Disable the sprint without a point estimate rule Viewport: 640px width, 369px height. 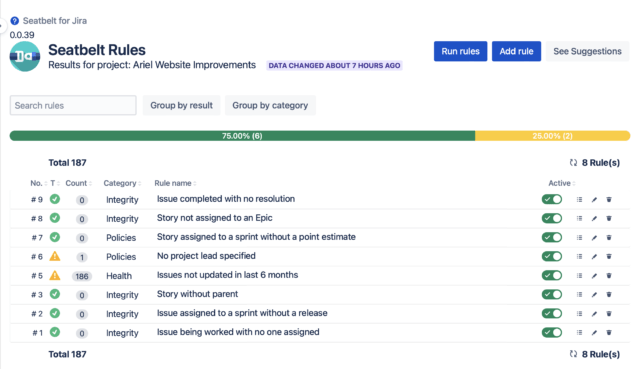coord(552,237)
